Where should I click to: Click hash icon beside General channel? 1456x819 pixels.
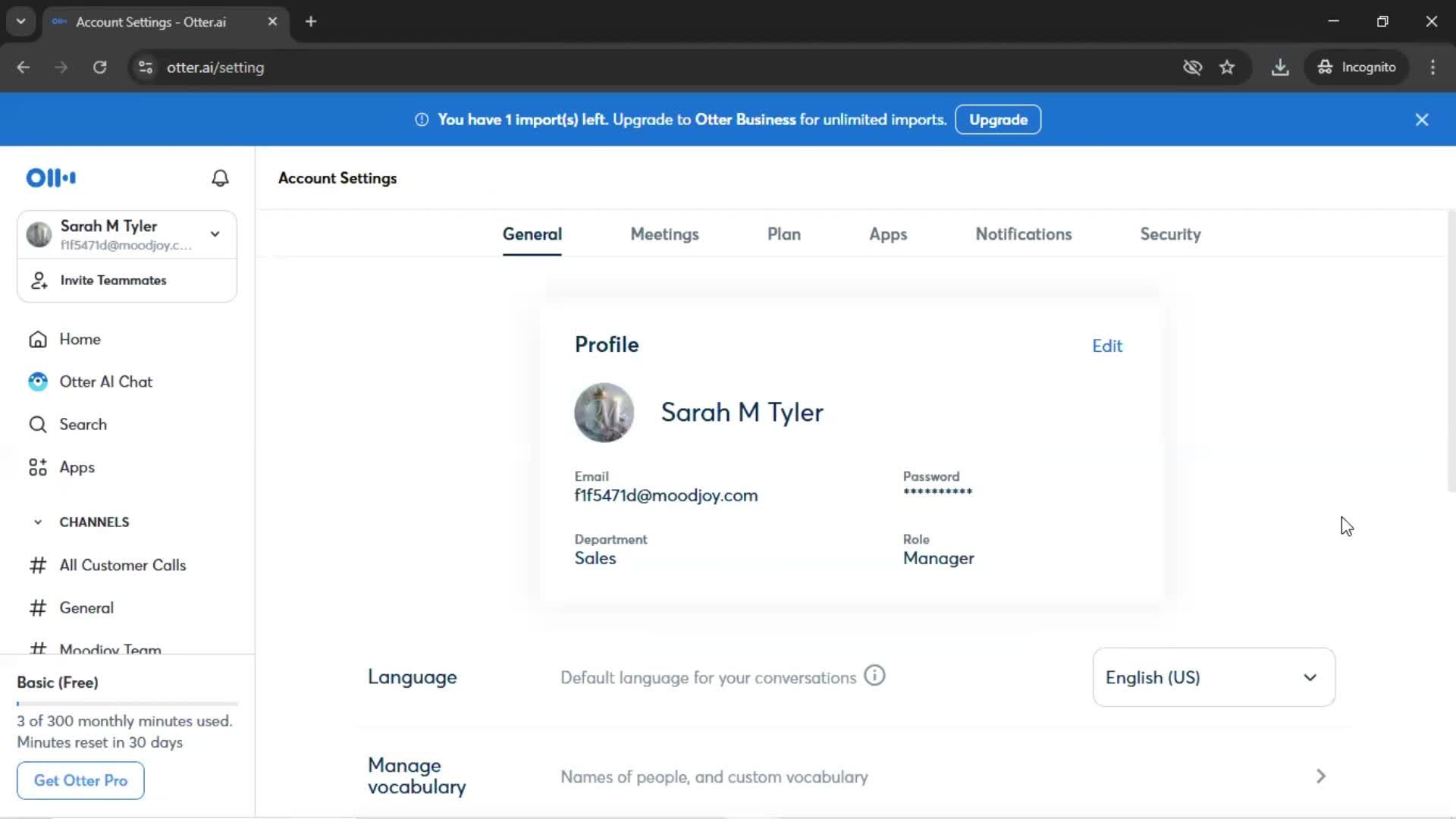(x=38, y=607)
